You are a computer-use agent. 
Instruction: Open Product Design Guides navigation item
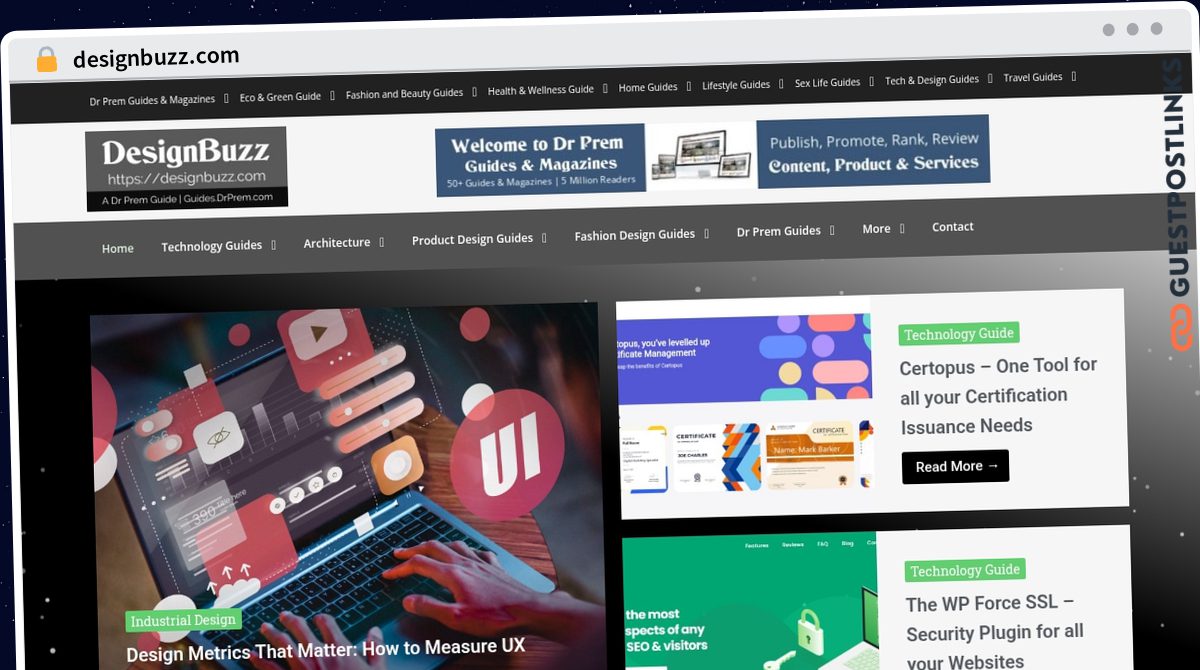point(472,239)
